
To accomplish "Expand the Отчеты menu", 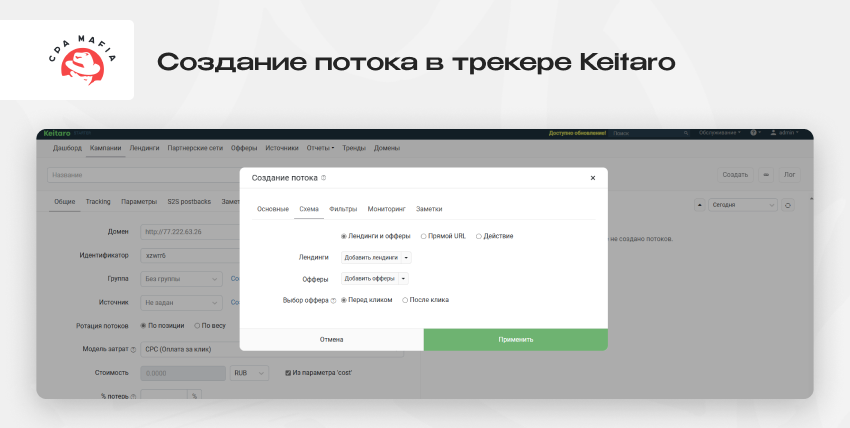I will tap(320, 148).
